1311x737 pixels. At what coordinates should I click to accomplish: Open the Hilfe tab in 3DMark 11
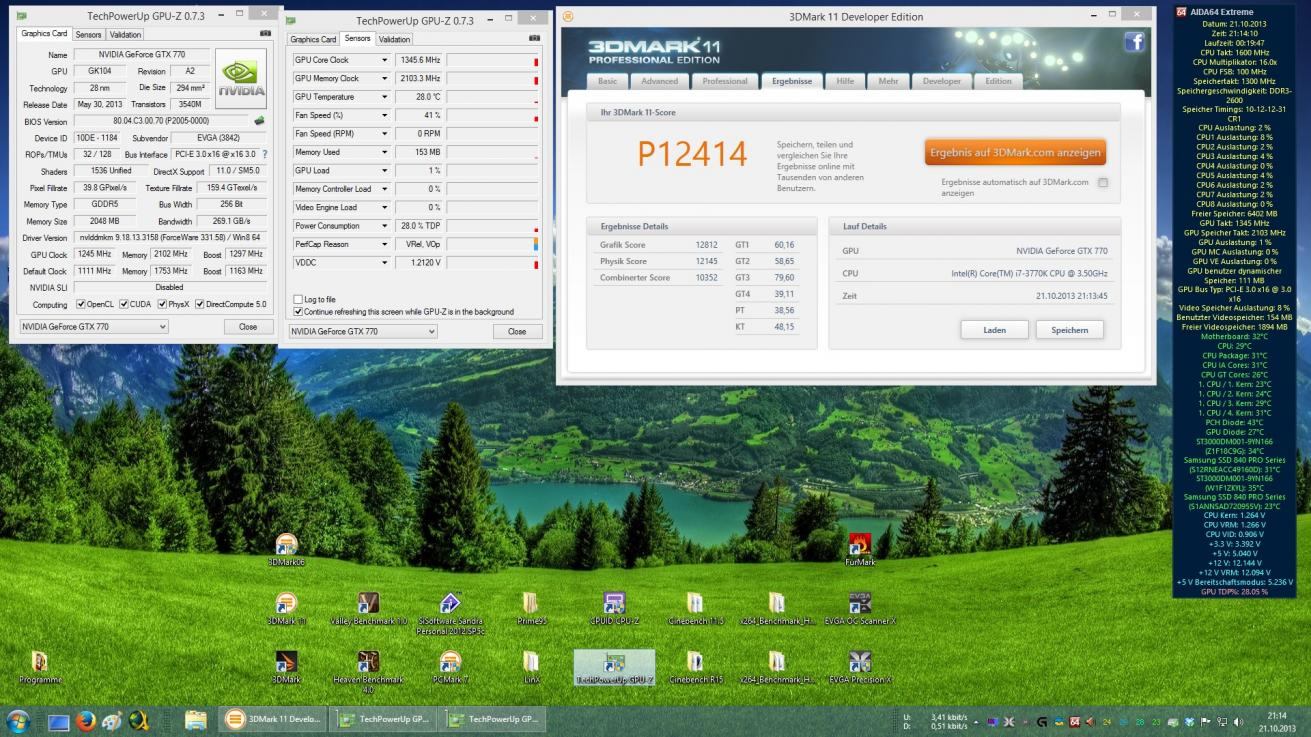tap(845, 81)
